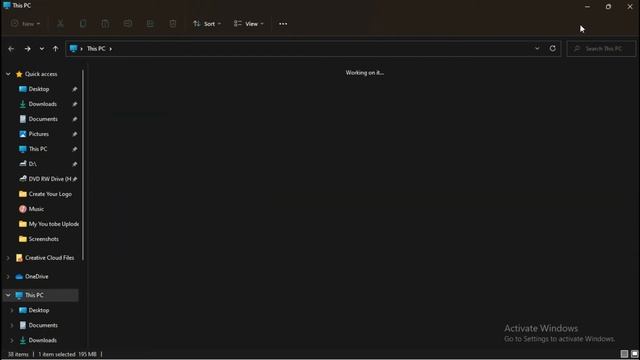Collapse the This PC tree node
This screenshot has width=640, height=360.
click(8, 295)
